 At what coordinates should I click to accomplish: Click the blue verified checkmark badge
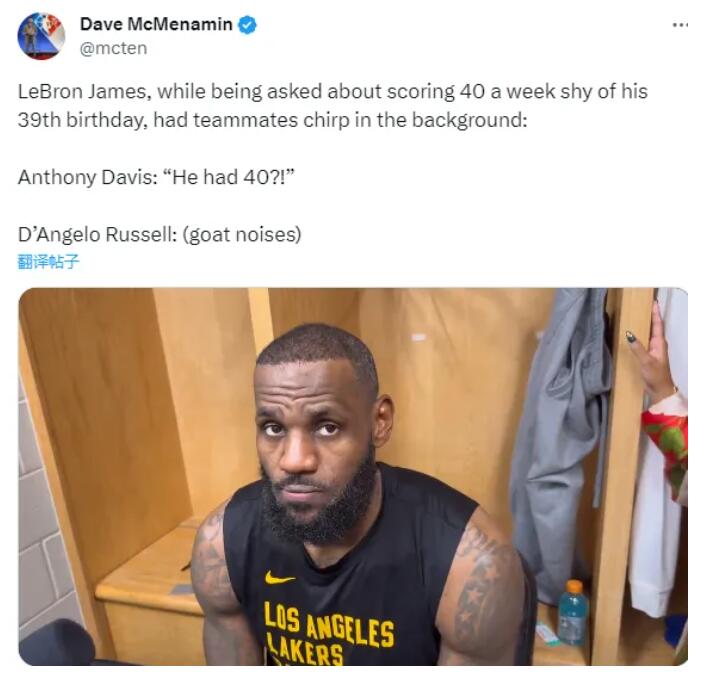247,25
